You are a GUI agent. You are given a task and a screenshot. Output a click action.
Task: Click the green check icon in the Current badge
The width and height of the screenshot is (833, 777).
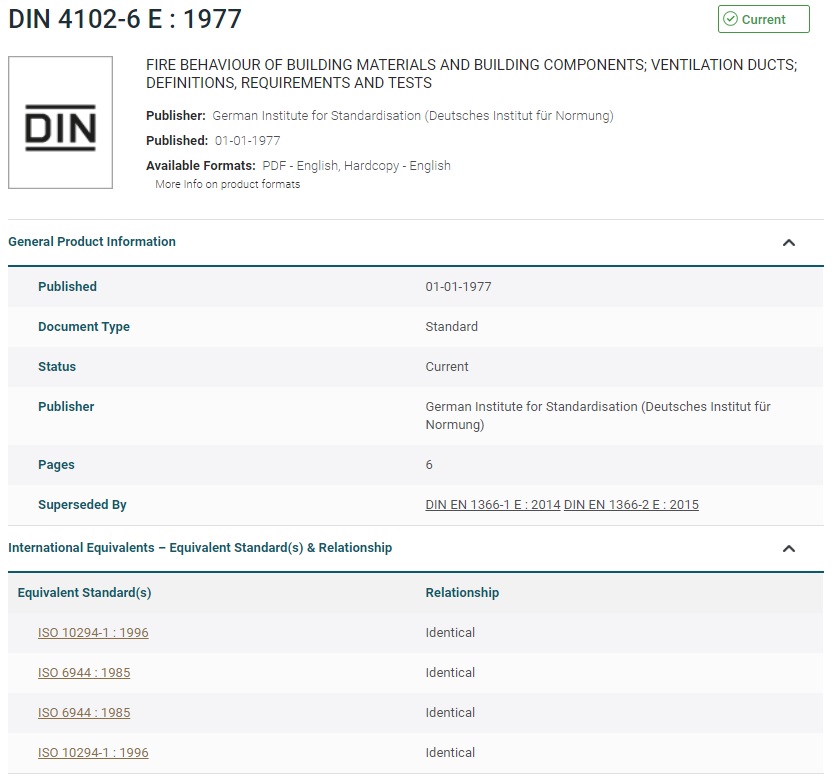point(730,19)
